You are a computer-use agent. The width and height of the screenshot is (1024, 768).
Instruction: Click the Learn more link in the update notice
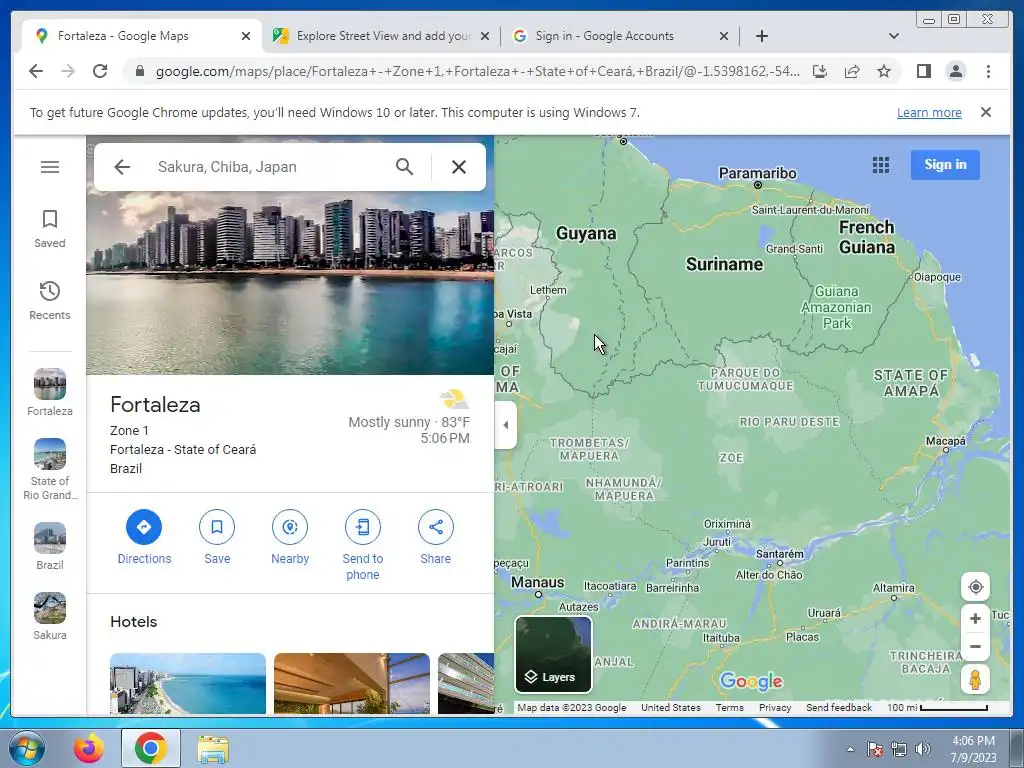click(929, 112)
